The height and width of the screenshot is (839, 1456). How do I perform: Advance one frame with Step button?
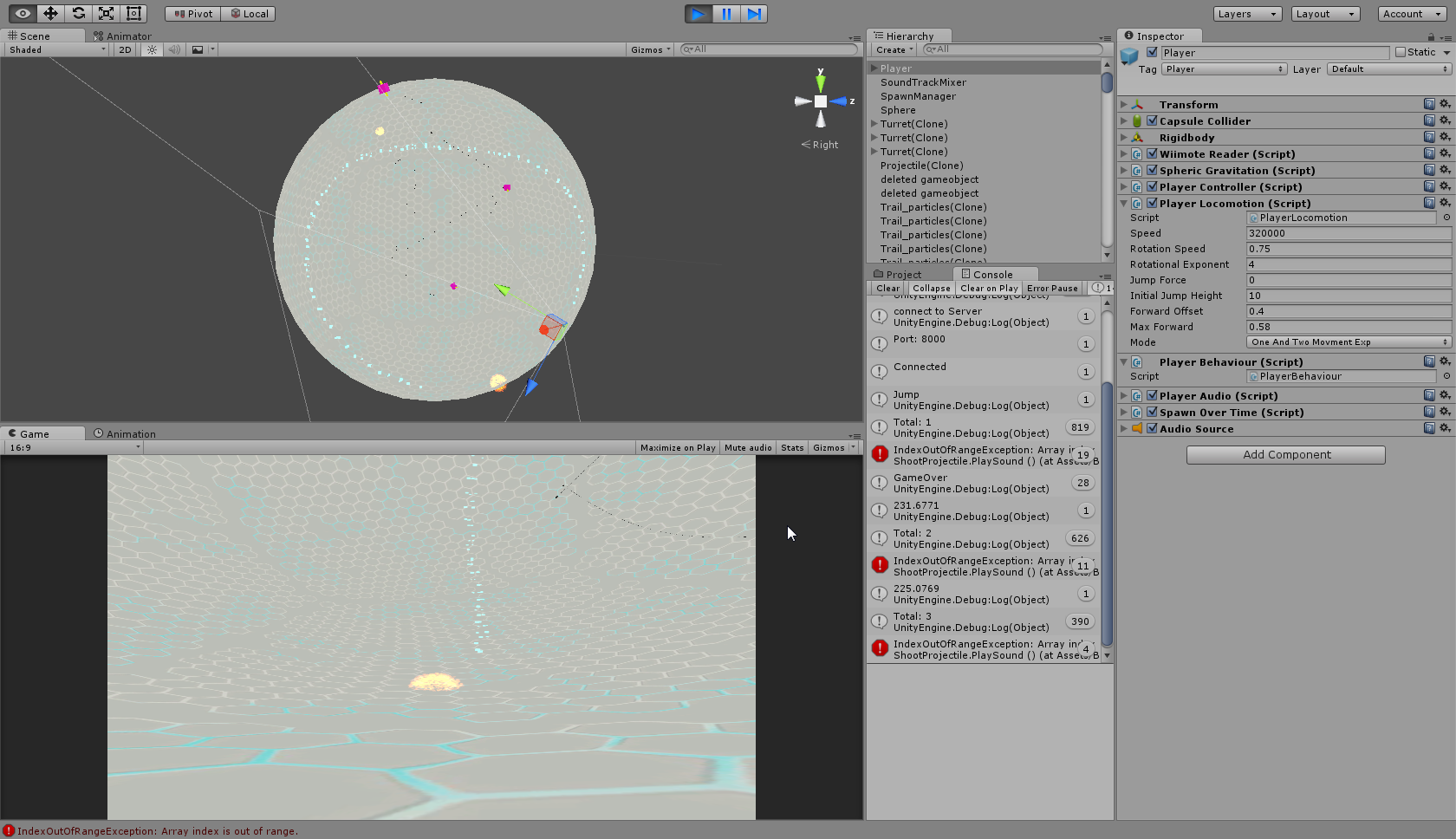(x=754, y=14)
